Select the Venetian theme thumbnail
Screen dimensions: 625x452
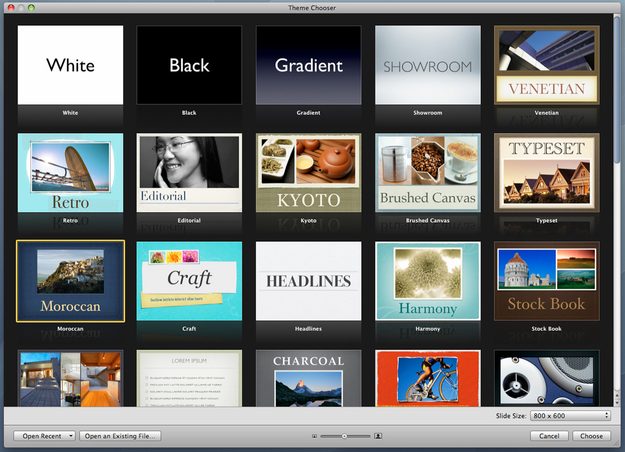tap(546, 65)
